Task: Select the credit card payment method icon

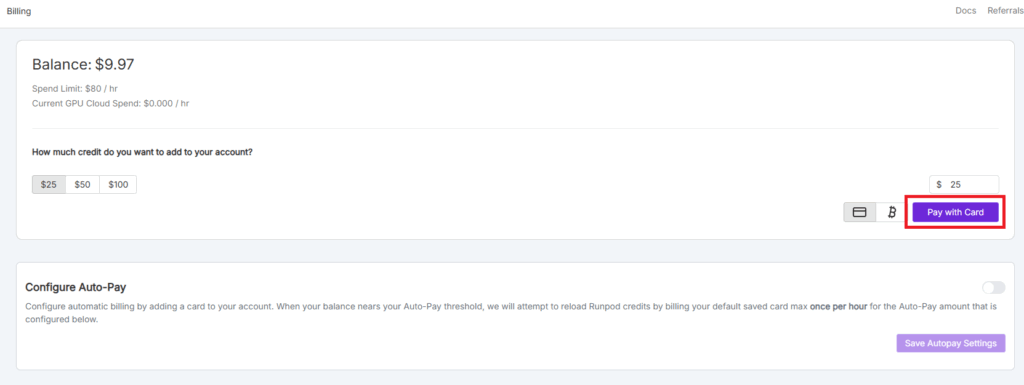Action: [860, 212]
